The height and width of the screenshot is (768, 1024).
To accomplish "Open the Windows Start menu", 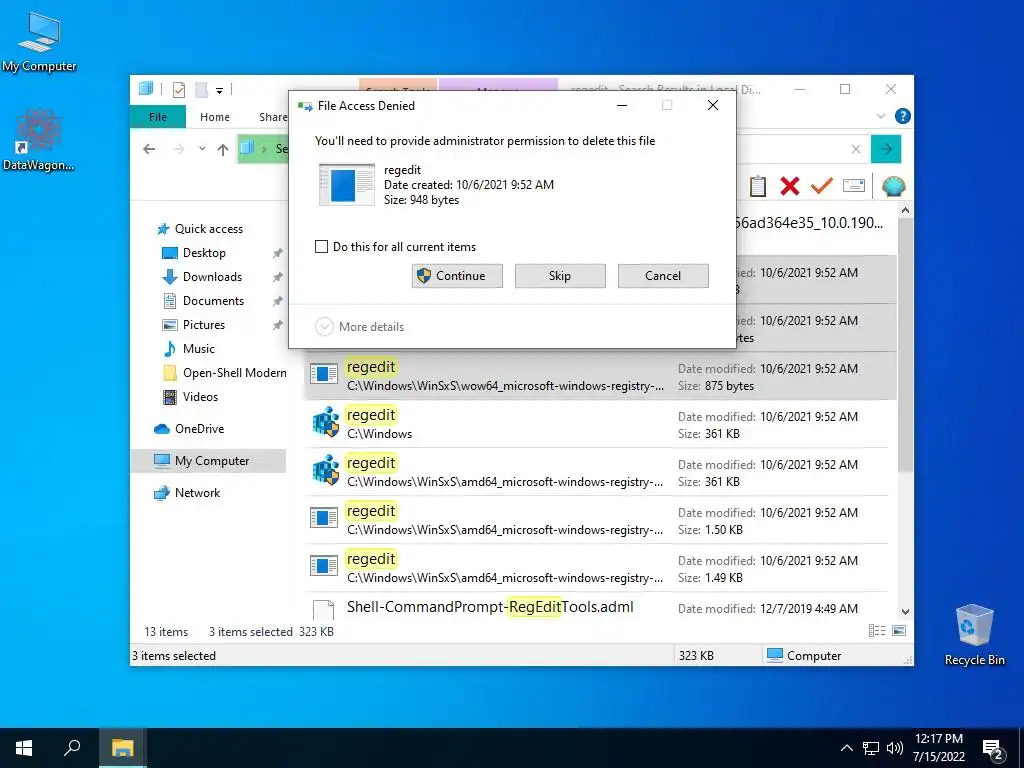I will tap(24, 748).
